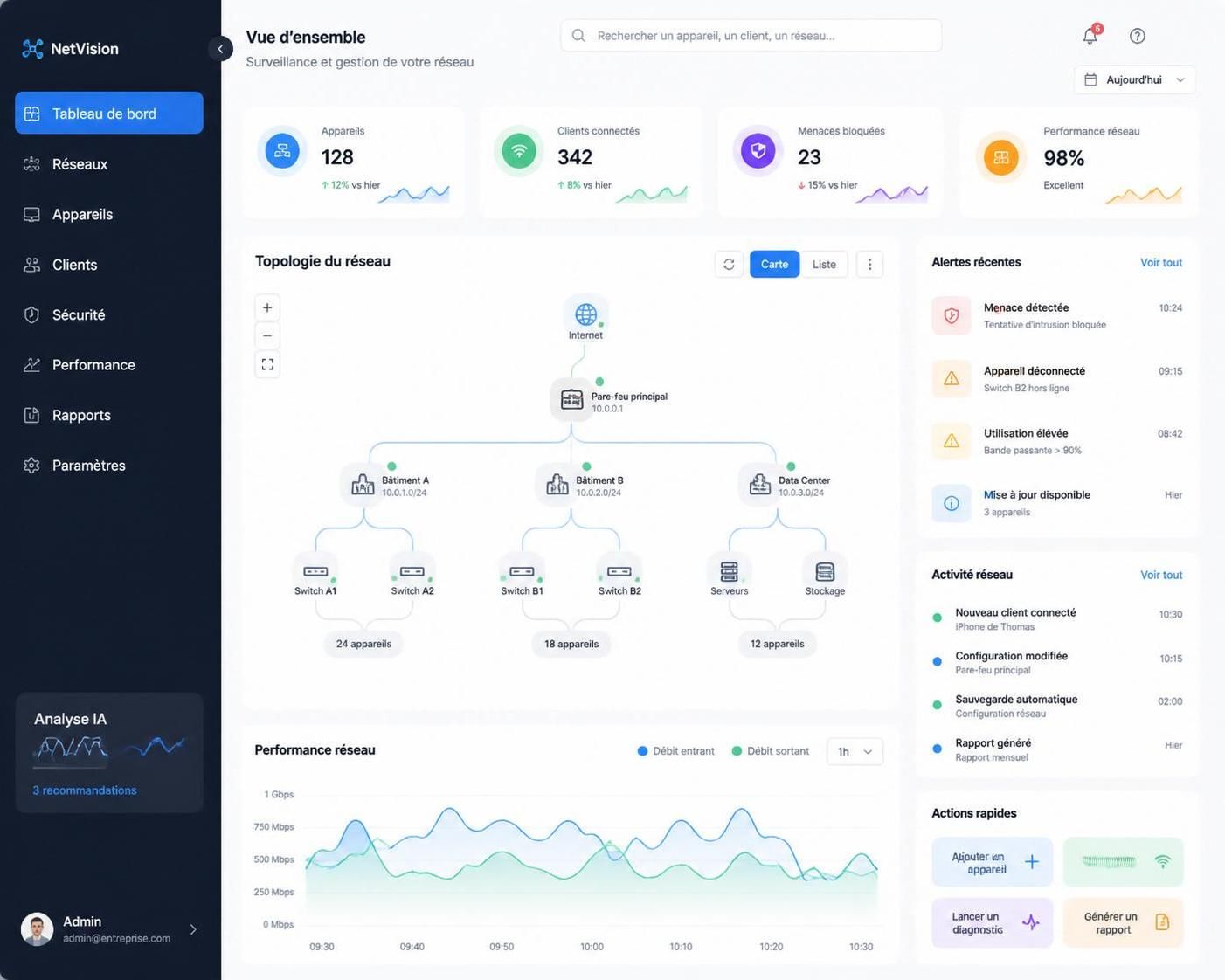Screen dimensions: 1225x980
Task: Zoom out on the topology map
Action: (267, 335)
